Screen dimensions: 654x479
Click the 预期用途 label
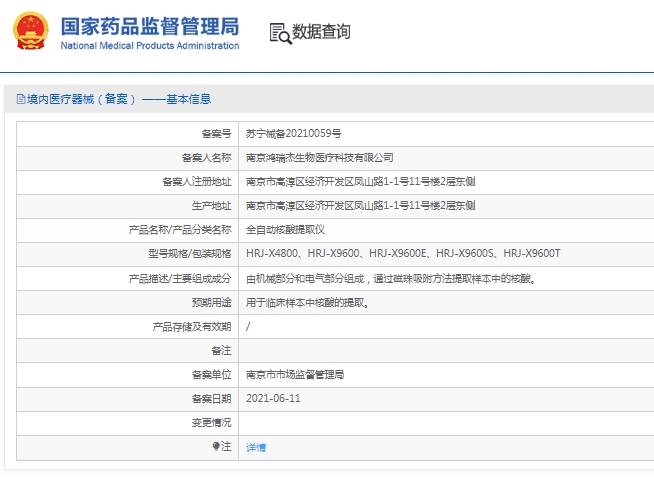click(x=211, y=303)
